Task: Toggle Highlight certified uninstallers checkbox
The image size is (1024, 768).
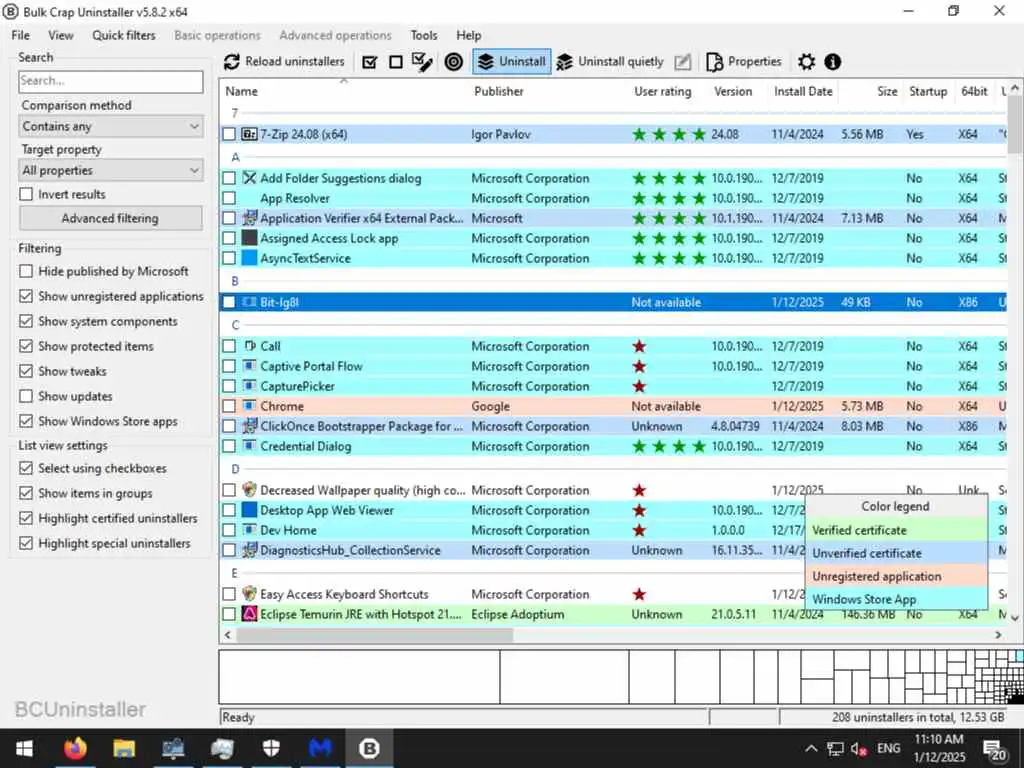Action: pos(26,518)
